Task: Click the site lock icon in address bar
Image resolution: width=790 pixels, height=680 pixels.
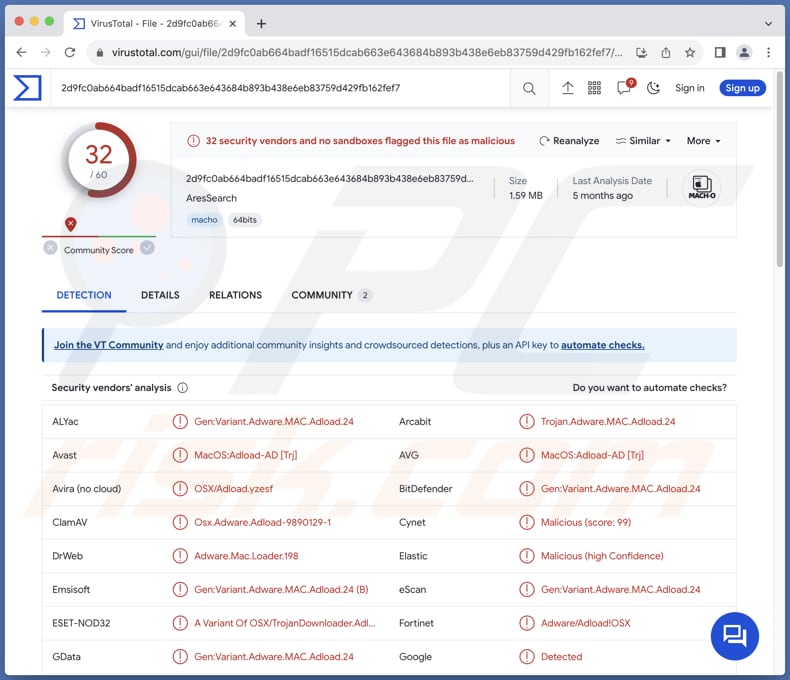Action: point(100,52)
